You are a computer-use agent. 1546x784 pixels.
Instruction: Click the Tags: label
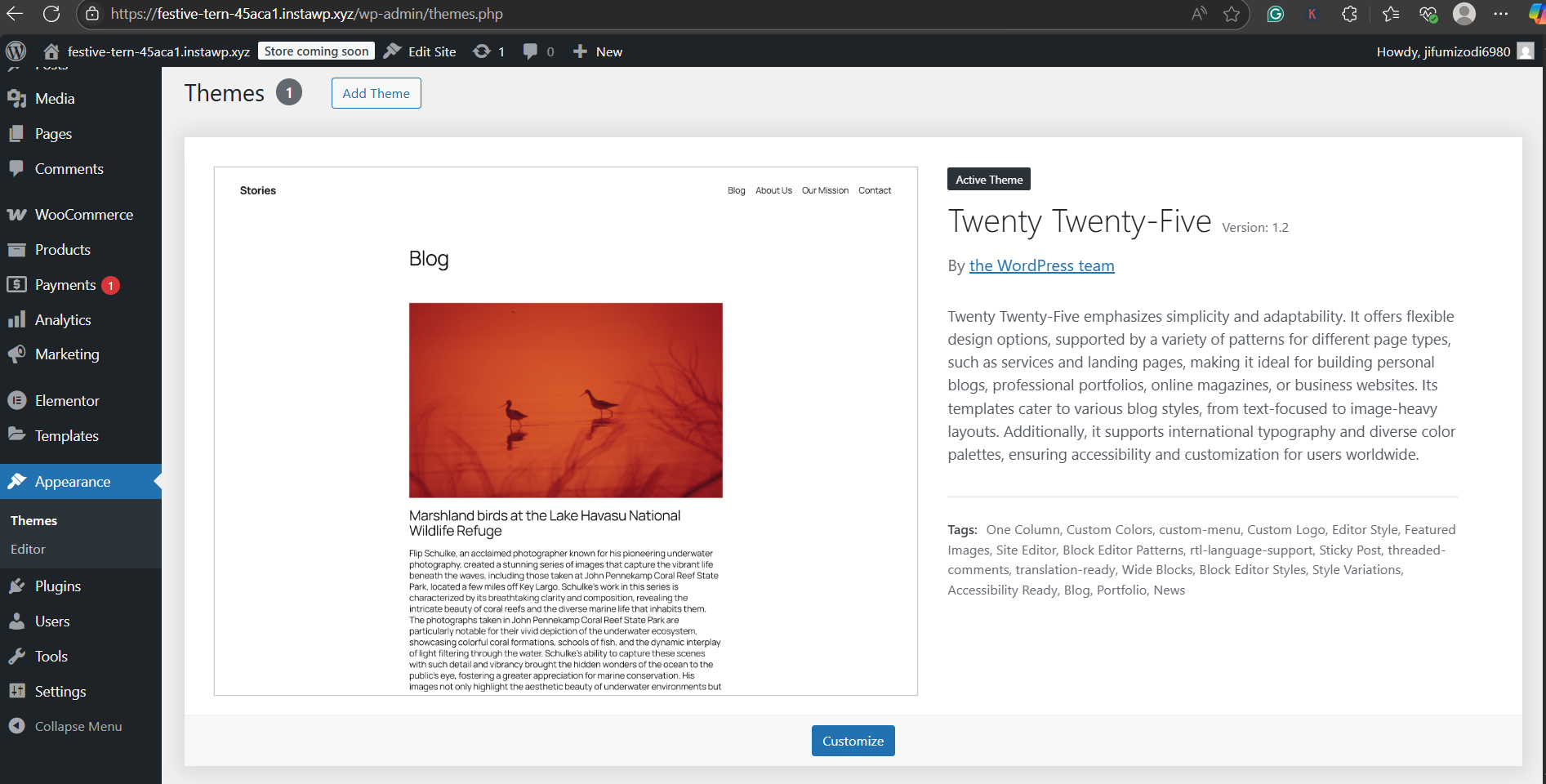(962, 529)
